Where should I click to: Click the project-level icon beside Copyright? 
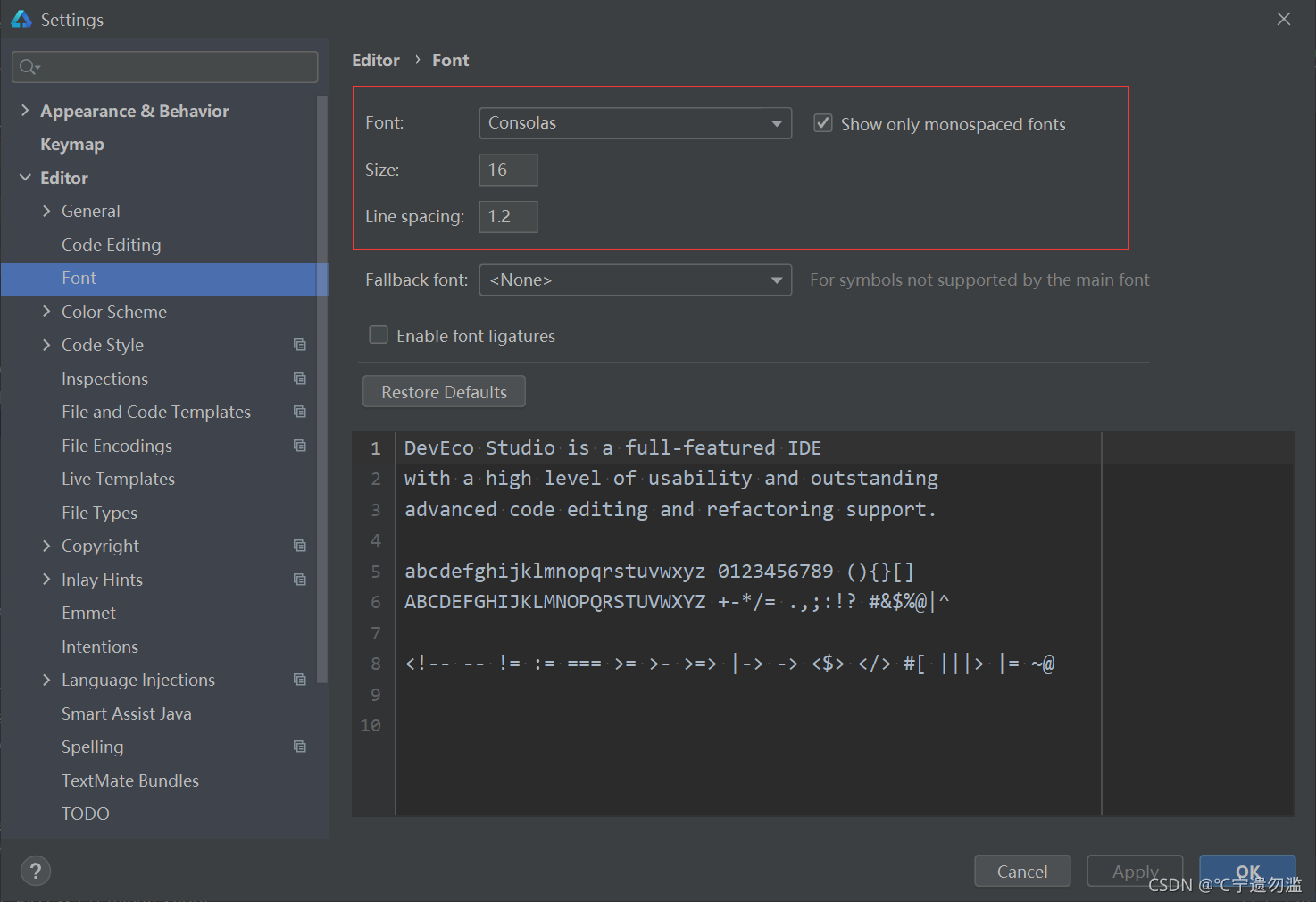pos(300,546)
